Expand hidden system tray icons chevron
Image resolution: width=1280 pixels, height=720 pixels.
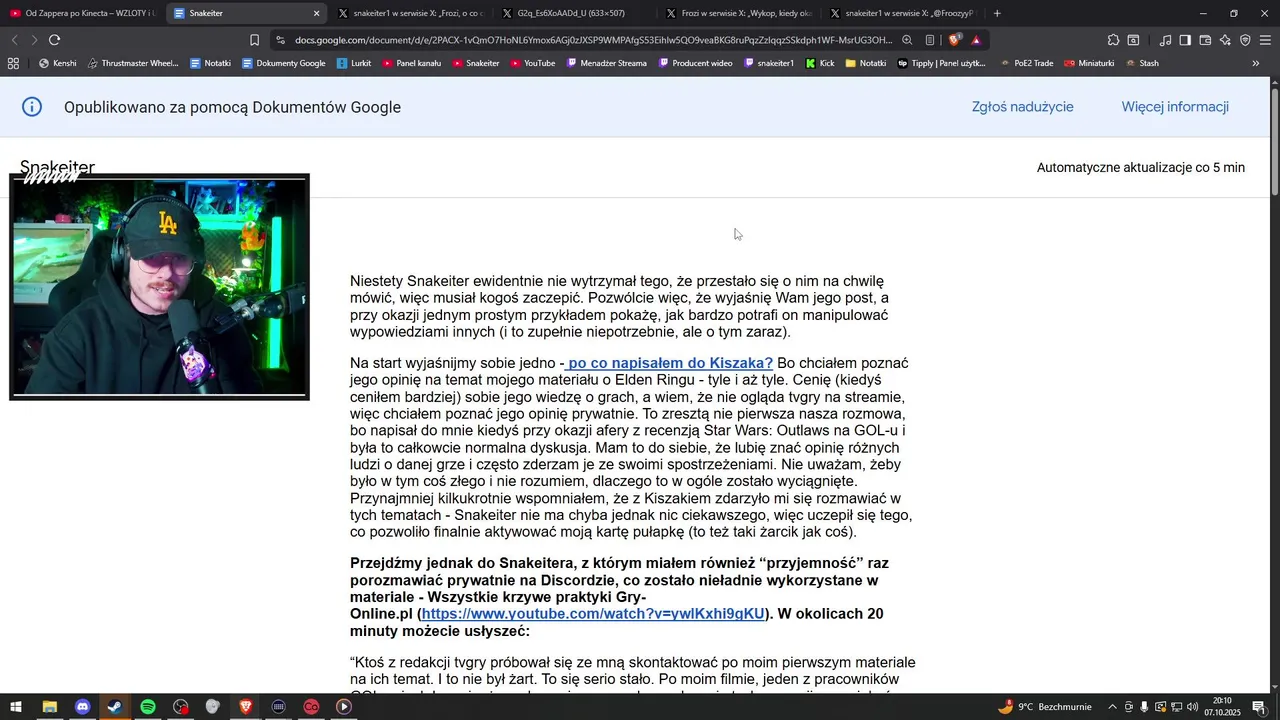pyautogui.click(x=1112, y=707)
